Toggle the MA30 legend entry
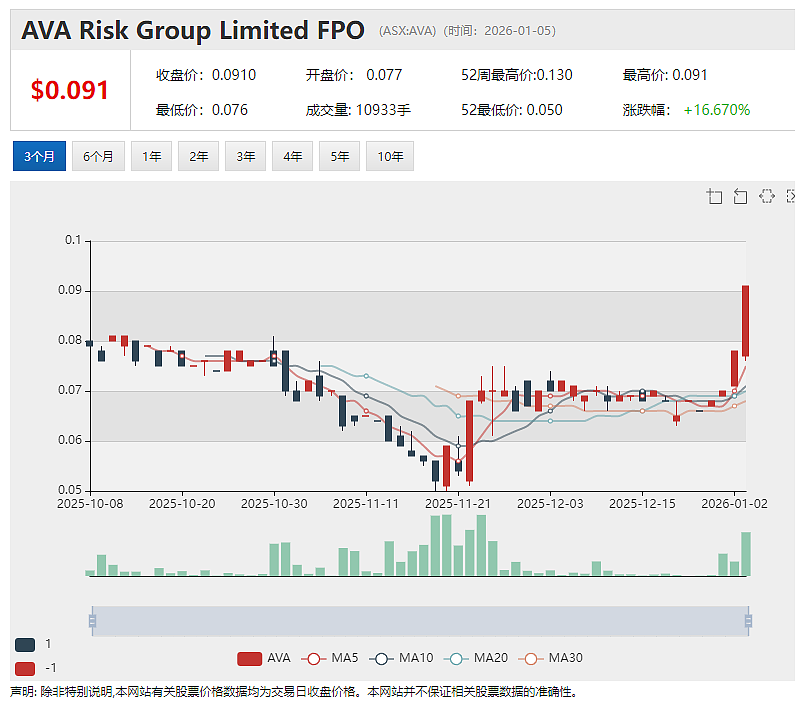Image resolution: width=806 pixels, height=710 pixels. tap(551, 658)
